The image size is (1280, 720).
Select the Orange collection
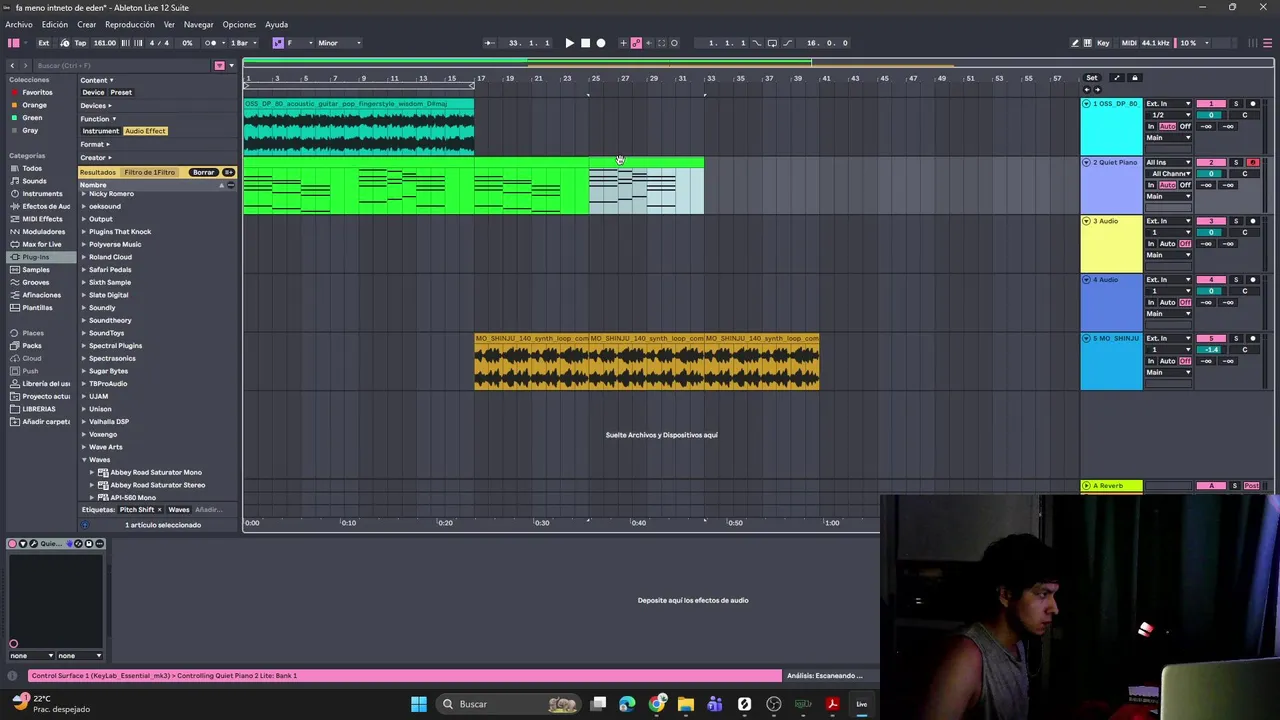tap(35, 105)
